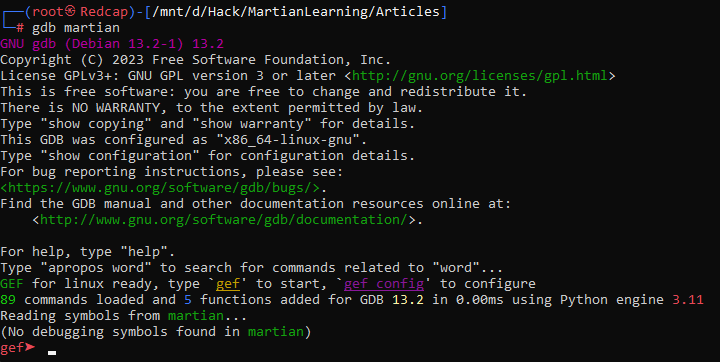720x362 pixels.
Task: Click '(No debugging symbols found in martian)' line
Action: tap(156, 332)
